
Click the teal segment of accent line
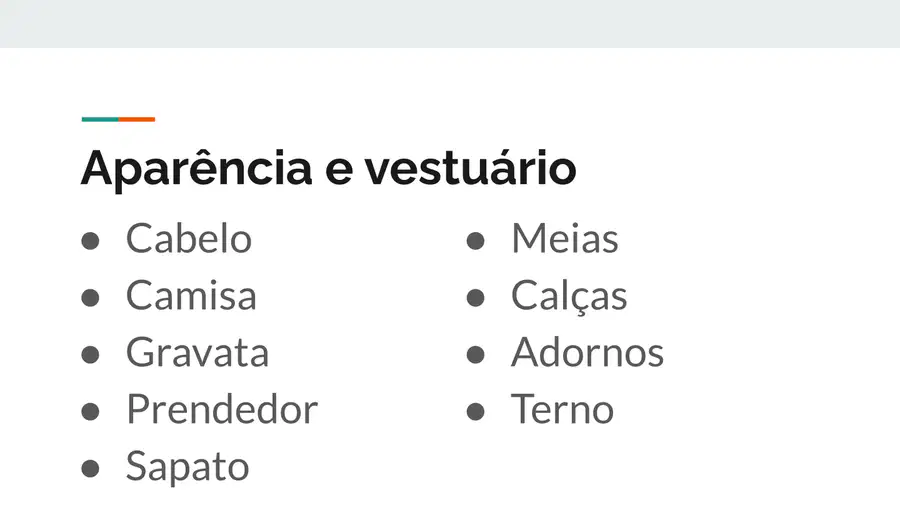[x=100, y=119]
